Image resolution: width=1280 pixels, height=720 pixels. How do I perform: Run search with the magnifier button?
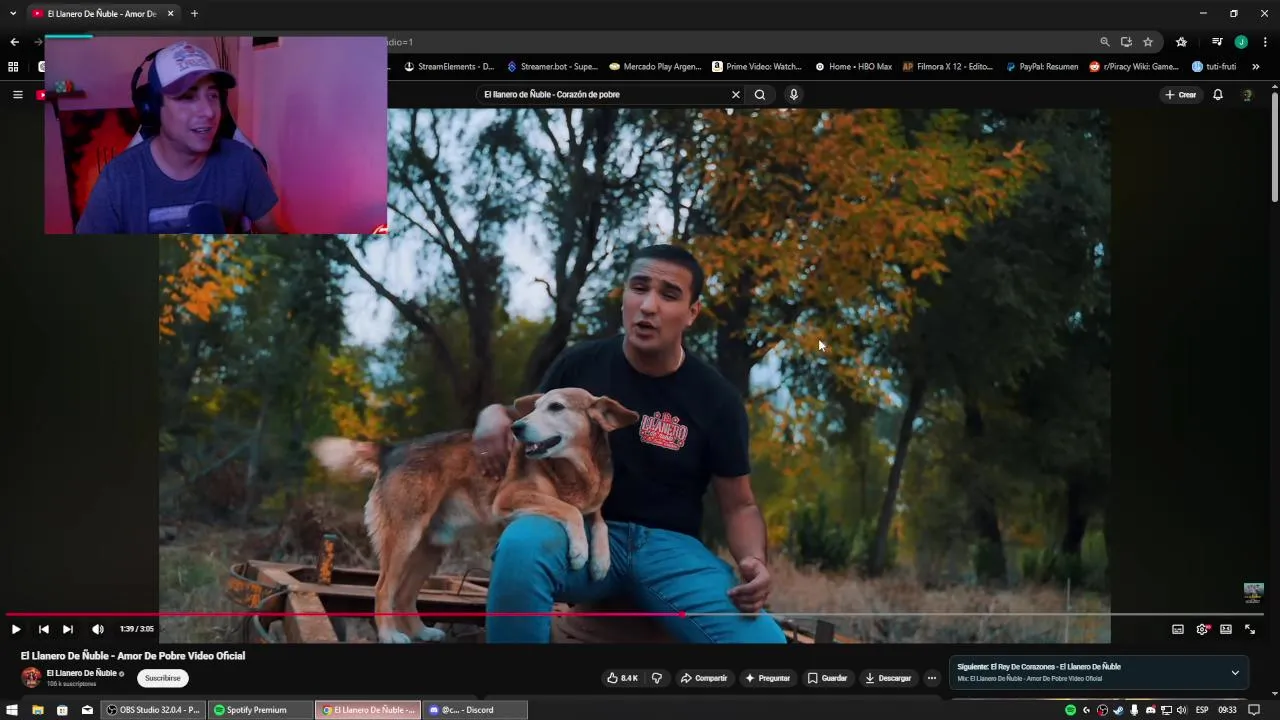click(760, 95)
